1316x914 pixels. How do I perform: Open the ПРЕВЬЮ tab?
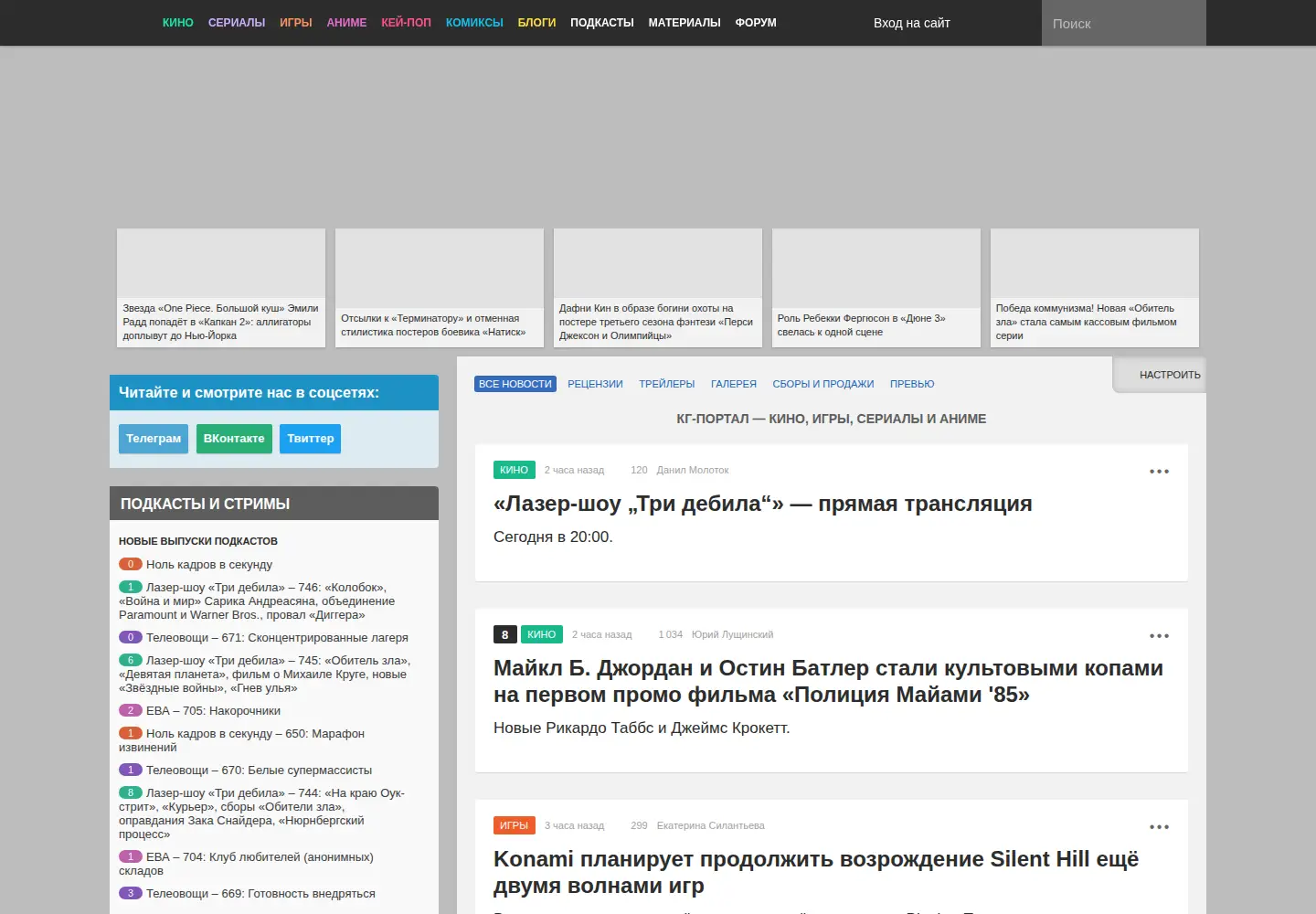click(x=912, y=384)
